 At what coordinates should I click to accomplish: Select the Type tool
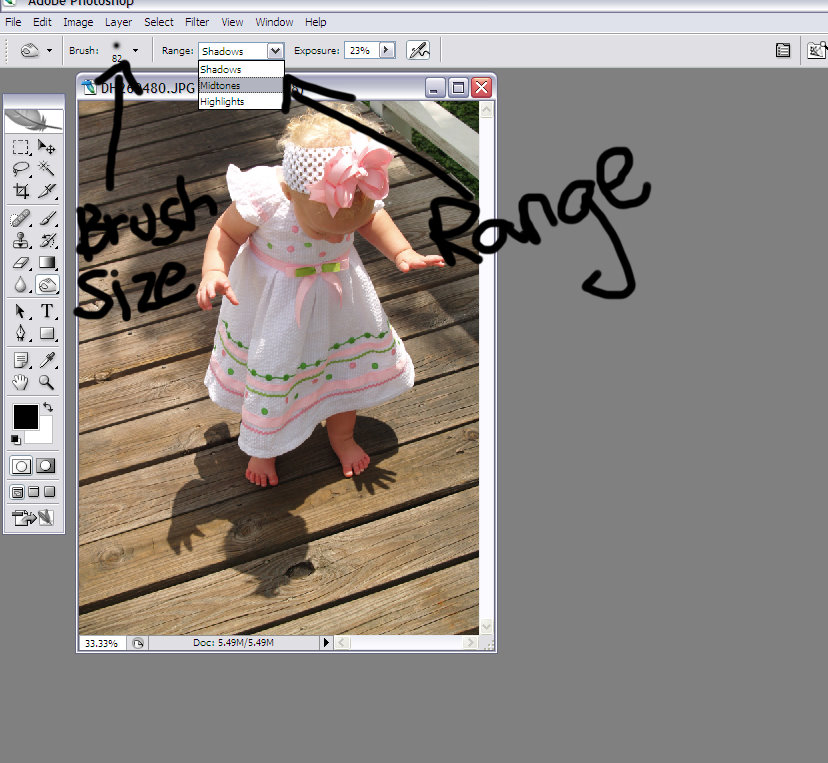pos(46,312)
